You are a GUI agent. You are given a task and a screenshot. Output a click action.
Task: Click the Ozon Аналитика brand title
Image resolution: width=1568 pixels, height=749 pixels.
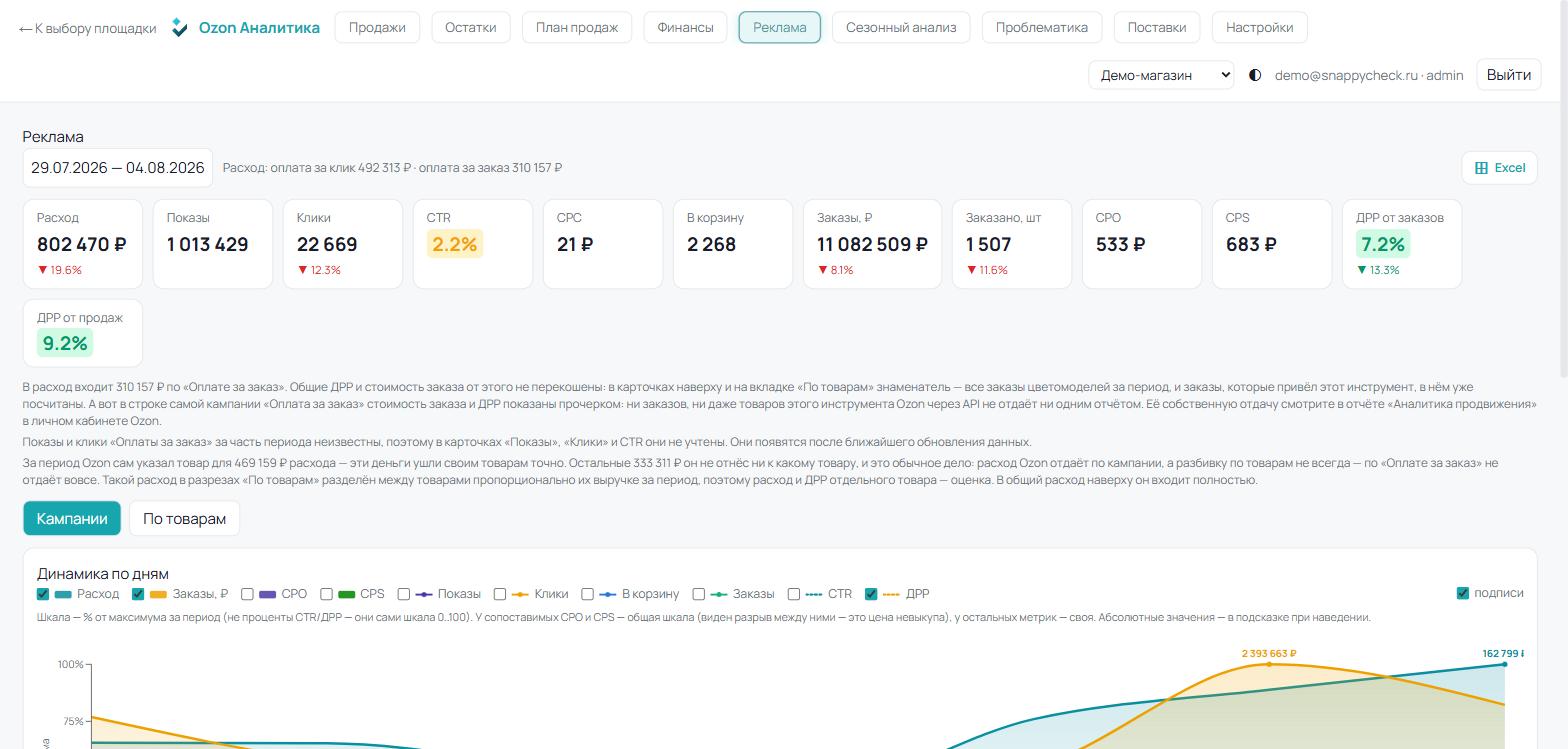(259, 27)
